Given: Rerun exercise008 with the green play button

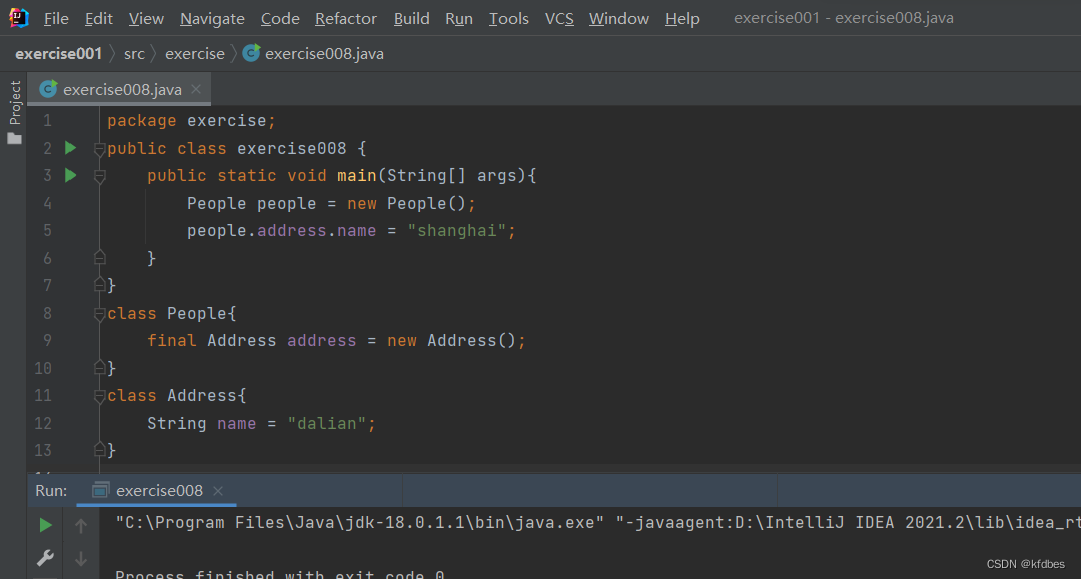Looking at the screenshot, I should (45, 525).
